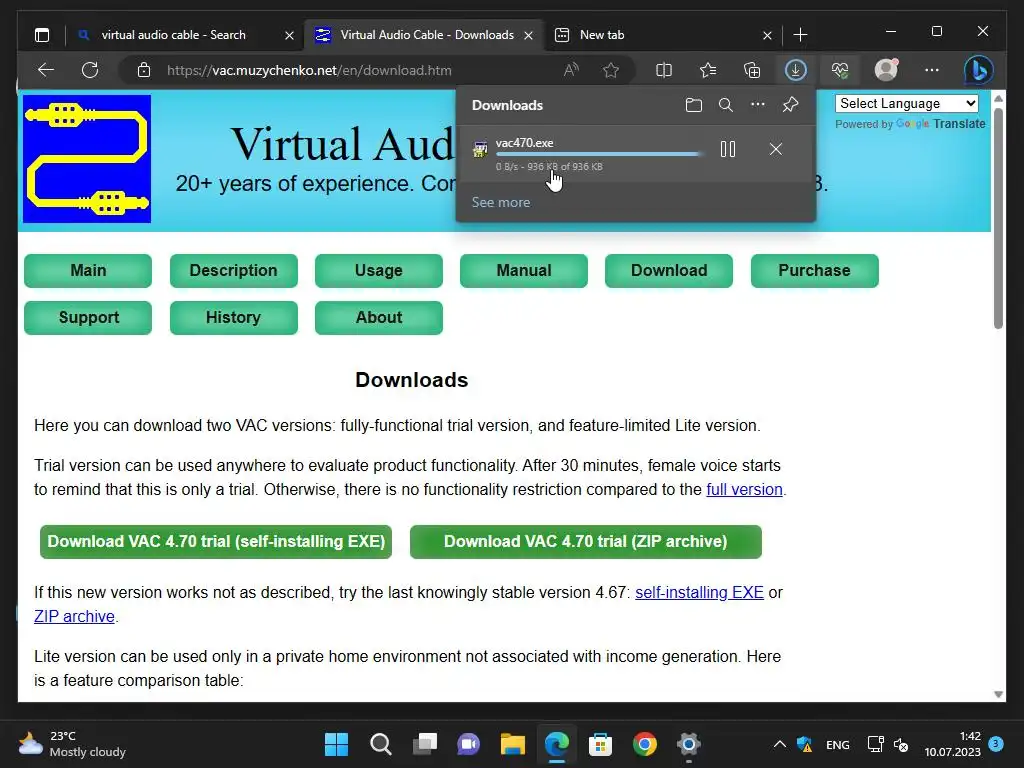Click the Virtual Audio Cable logo image
The height and width of the screenshot is (768, 1024).
point(87,159)
